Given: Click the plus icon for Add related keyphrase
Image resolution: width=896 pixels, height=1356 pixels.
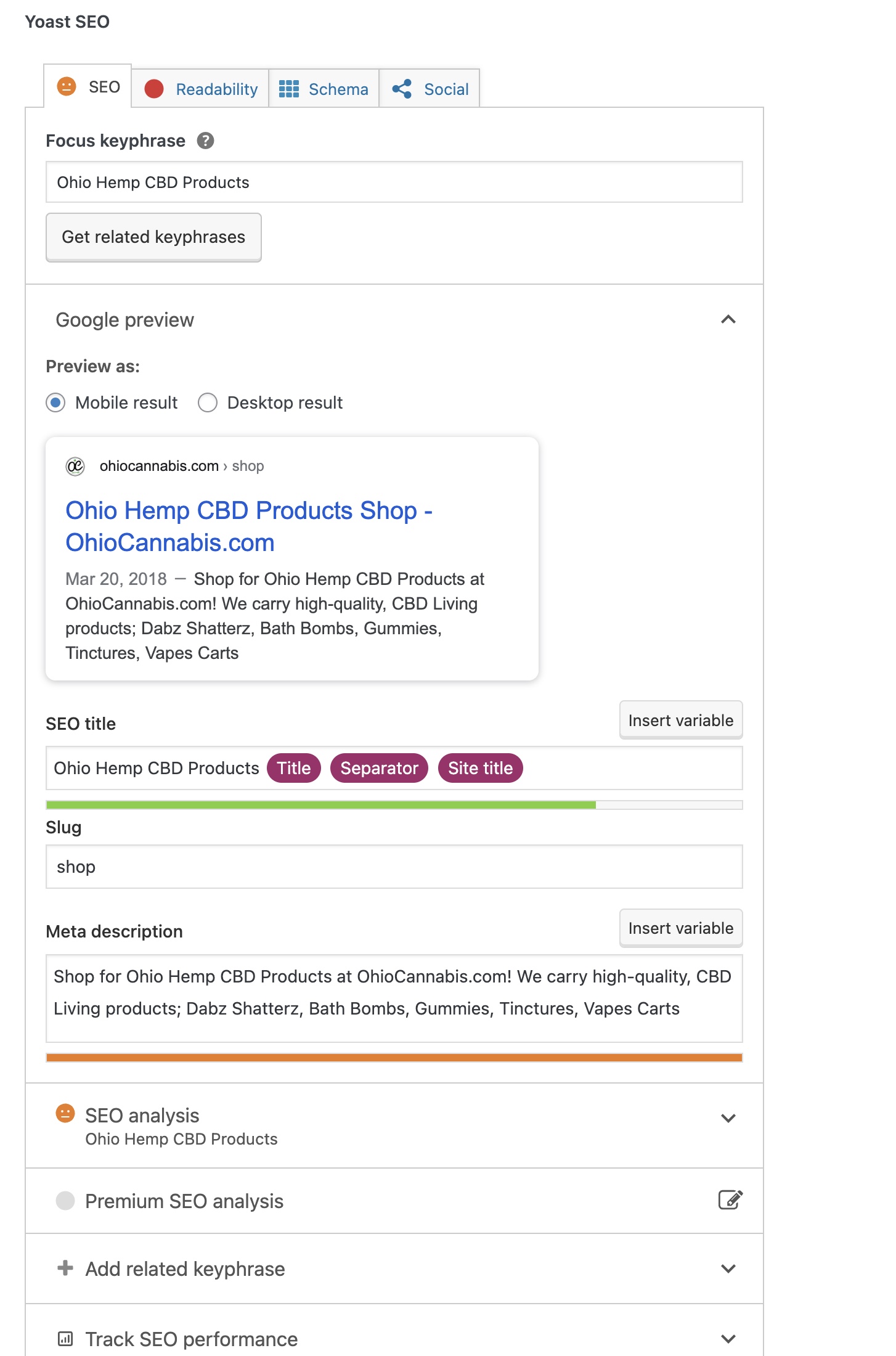Looking at the screenshot, I should (65, 1268).
